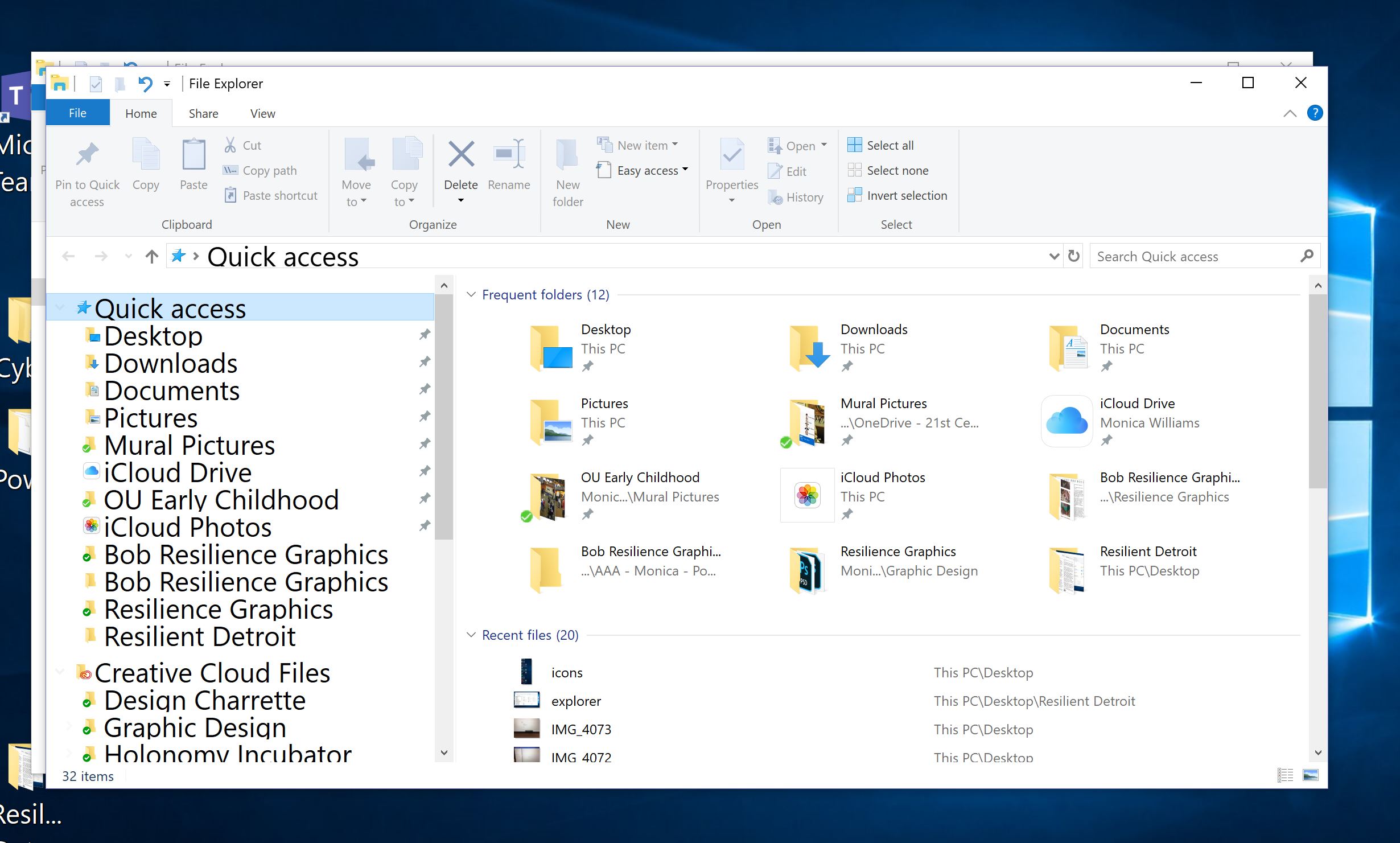The image size is (1400, 843).
Task: Click Paste shortcut in the ribbon
Action: [x=271, y=195]
